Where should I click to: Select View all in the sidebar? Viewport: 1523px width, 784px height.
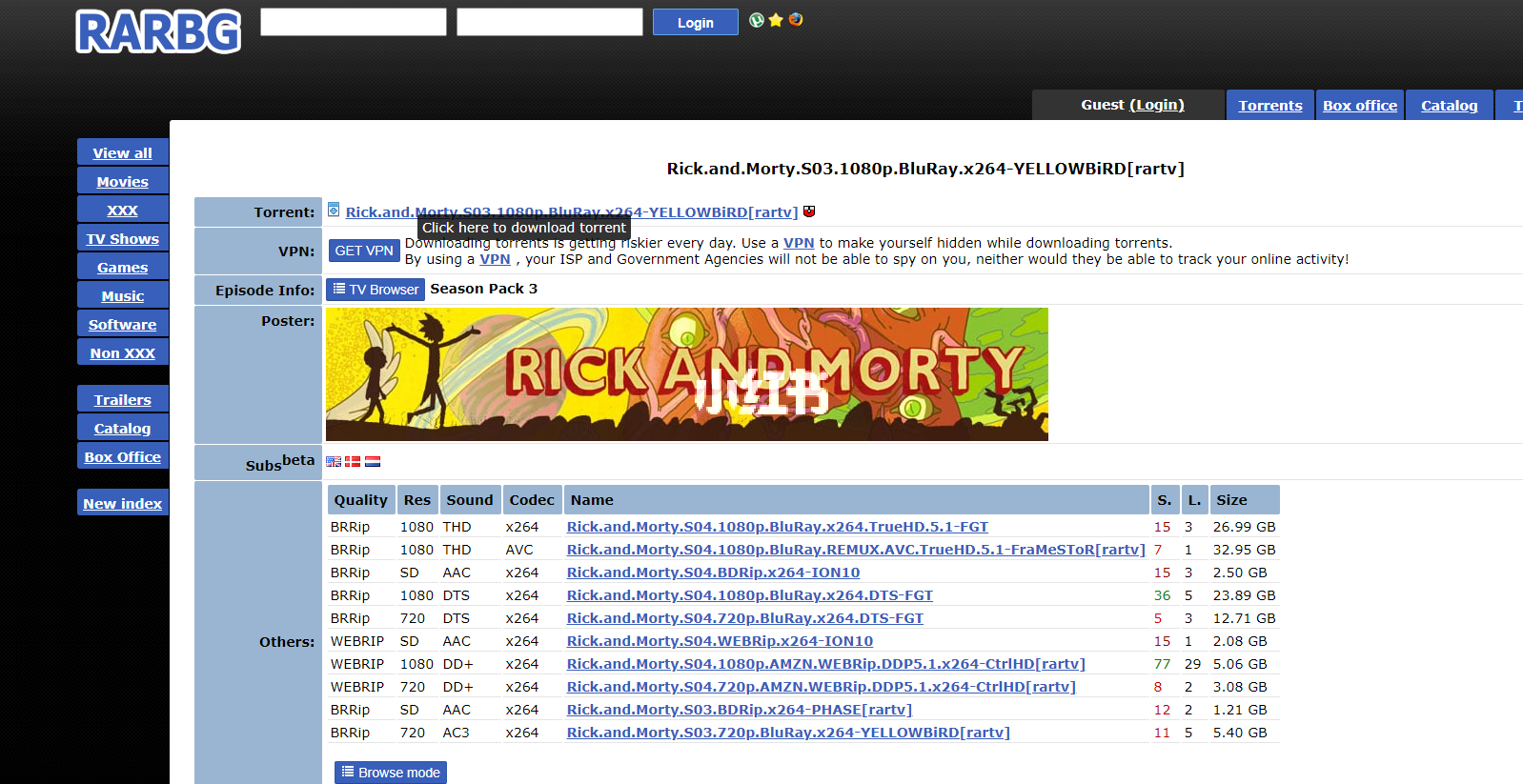[123, 152]
